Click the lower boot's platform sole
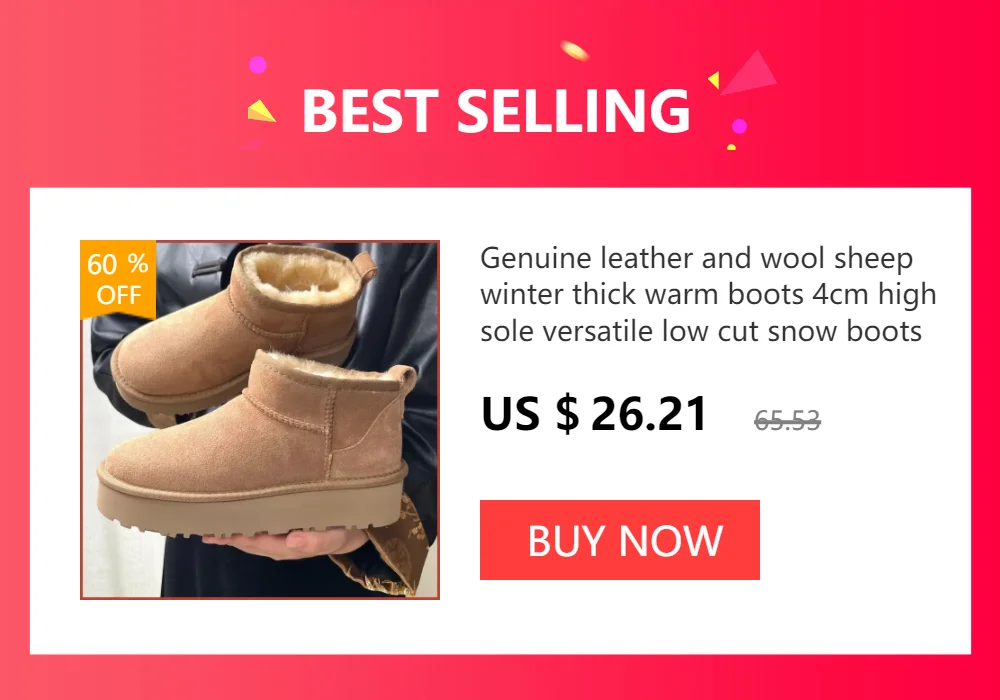 coord(252,504)
